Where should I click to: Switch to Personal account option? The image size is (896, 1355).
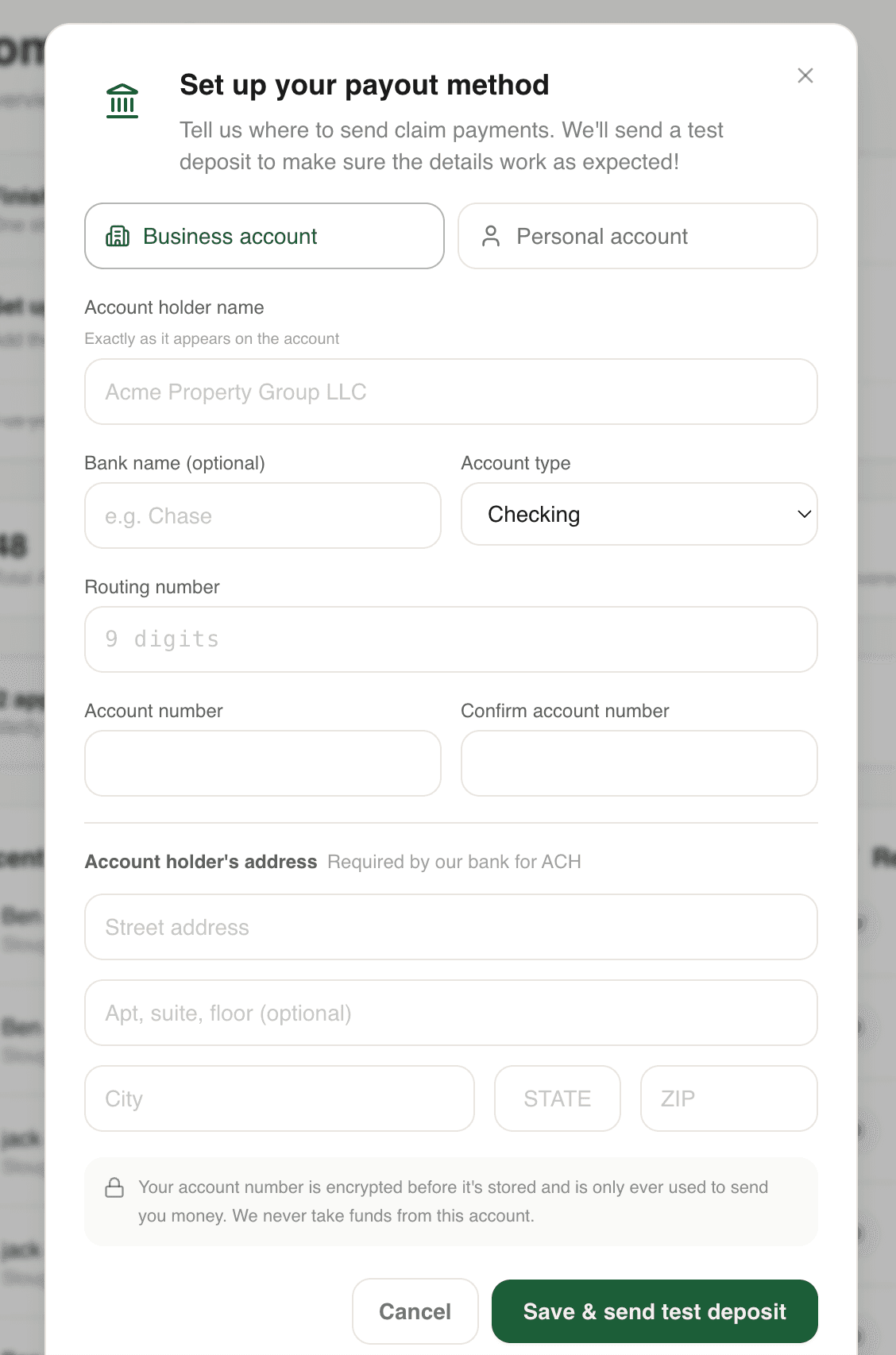click(x=638, y=236)
